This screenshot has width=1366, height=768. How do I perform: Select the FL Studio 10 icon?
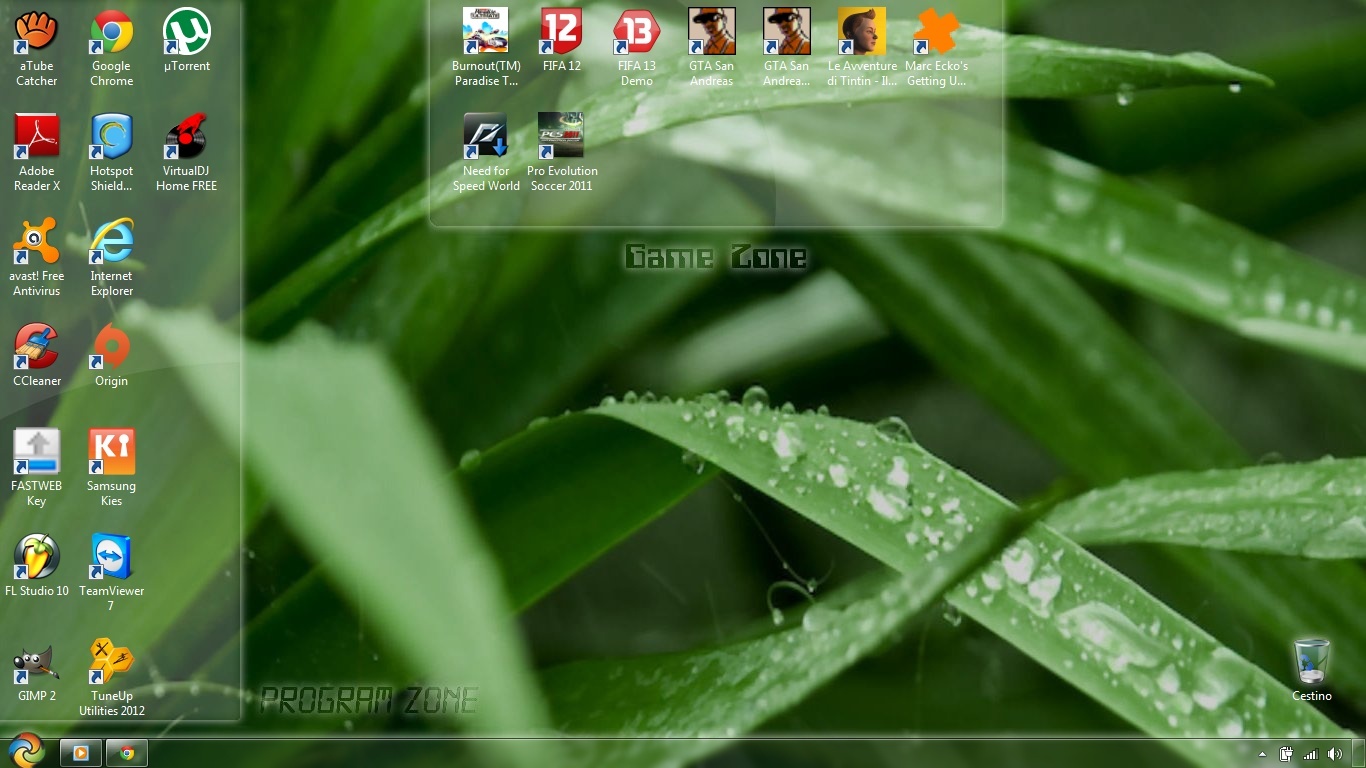tap(37, 566)
